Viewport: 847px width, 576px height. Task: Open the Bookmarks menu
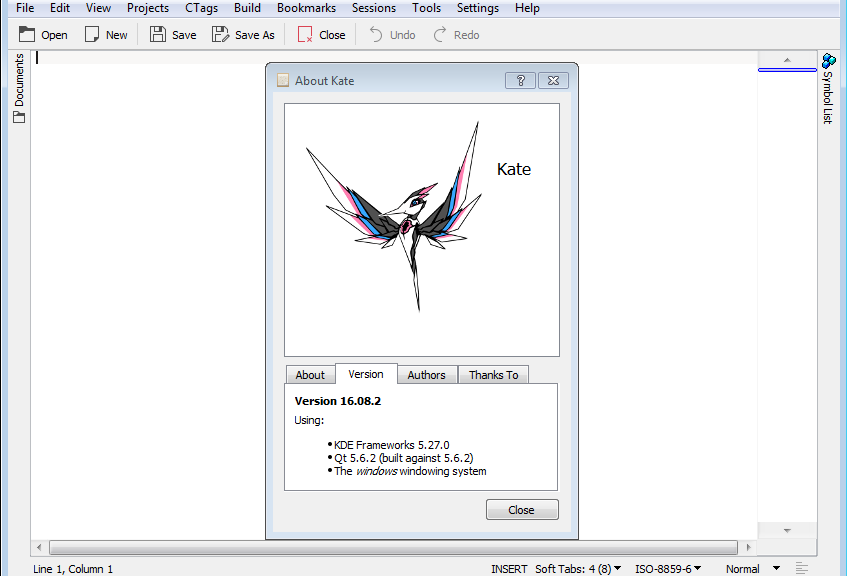(x=306, y=8)
